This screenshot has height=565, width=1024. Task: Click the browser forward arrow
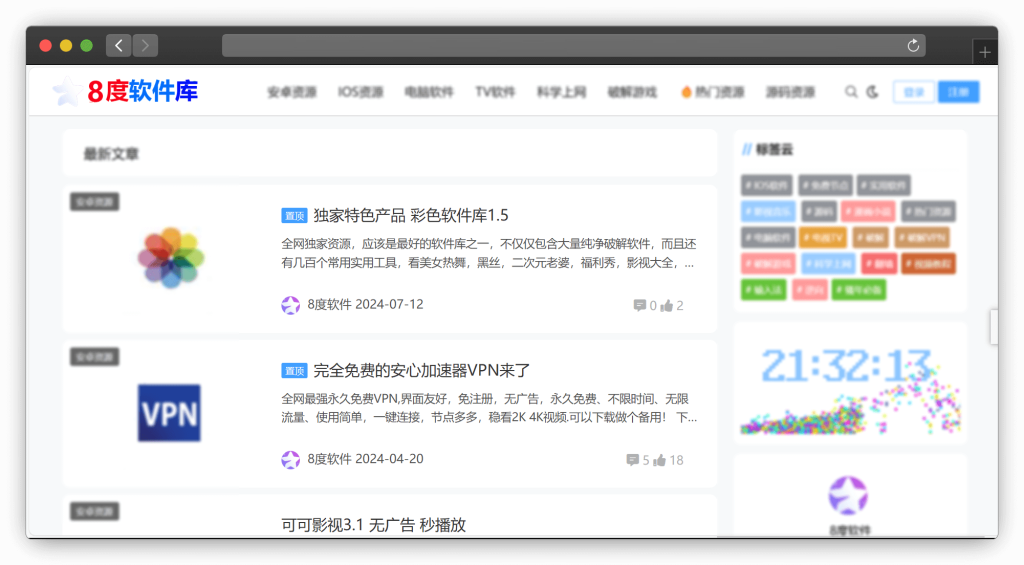click(145, 46)
